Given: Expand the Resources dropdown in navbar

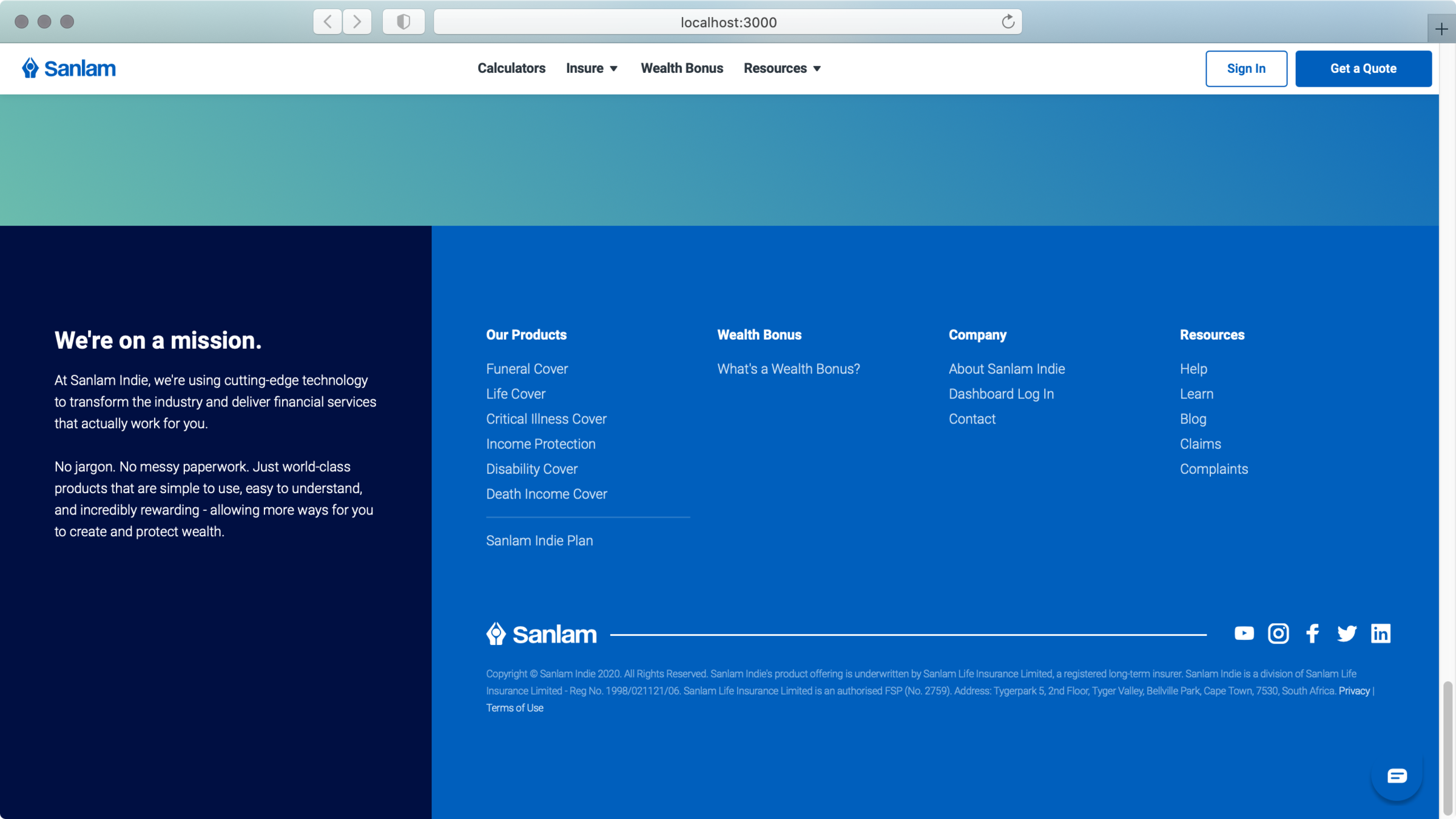Looking at the screenshot, I should pos(782,68).
